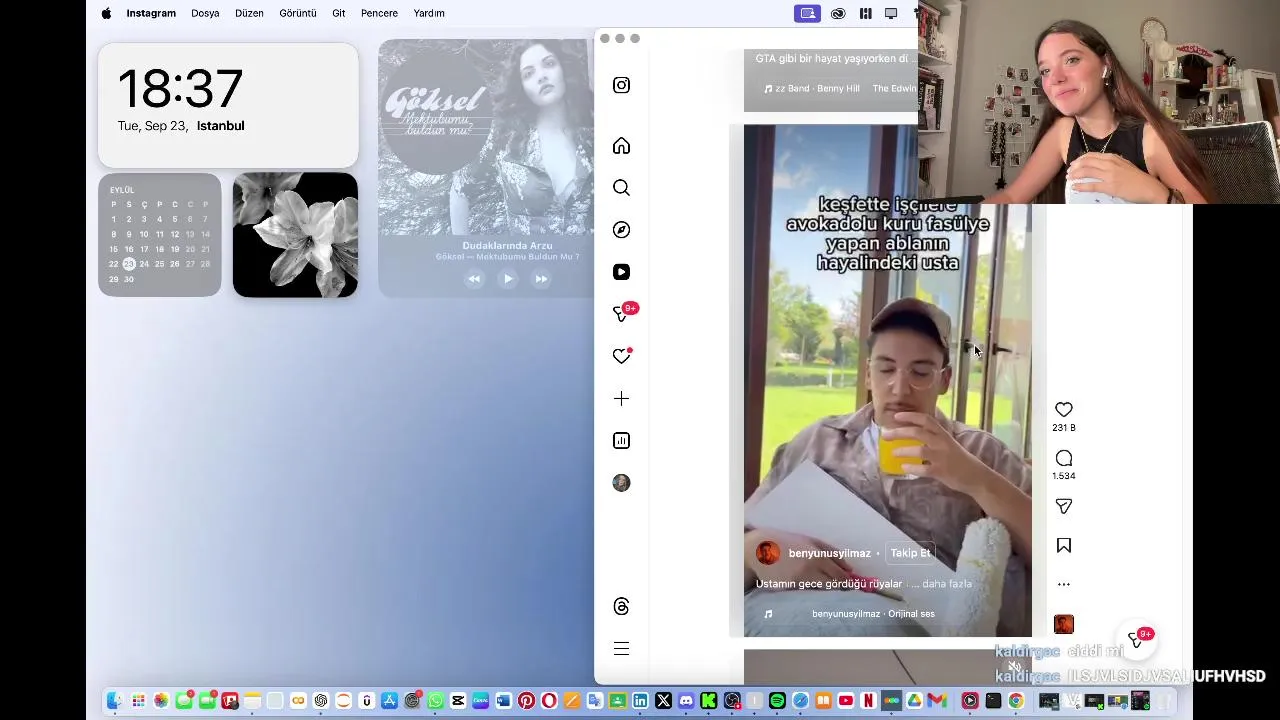Open CapCut from the Dock
Image resolution: width=1280 pixels, height=720 pixels.
(x=458, y=701)
